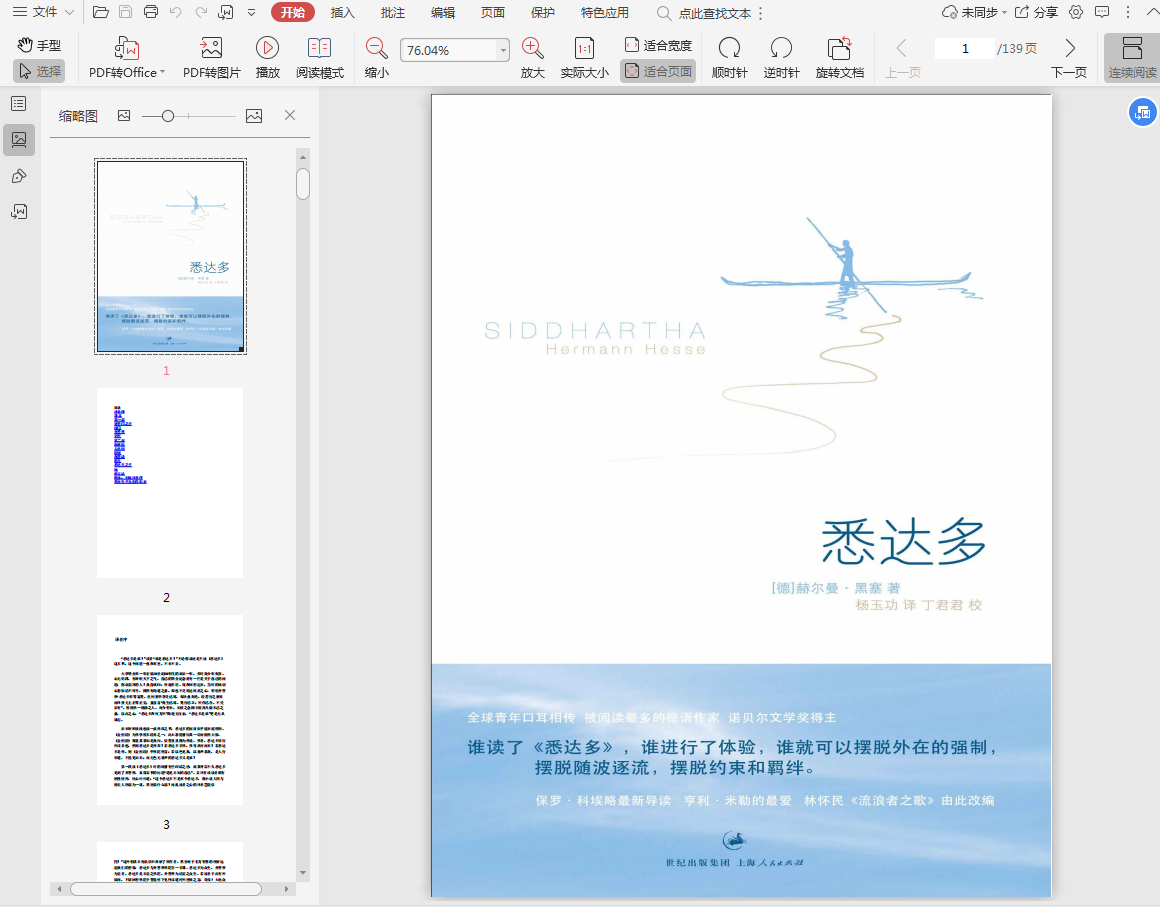Rotate page 顺时针 clockwise
The width and height of the screenshot is (1160, 907).
(x=729, y=58)
